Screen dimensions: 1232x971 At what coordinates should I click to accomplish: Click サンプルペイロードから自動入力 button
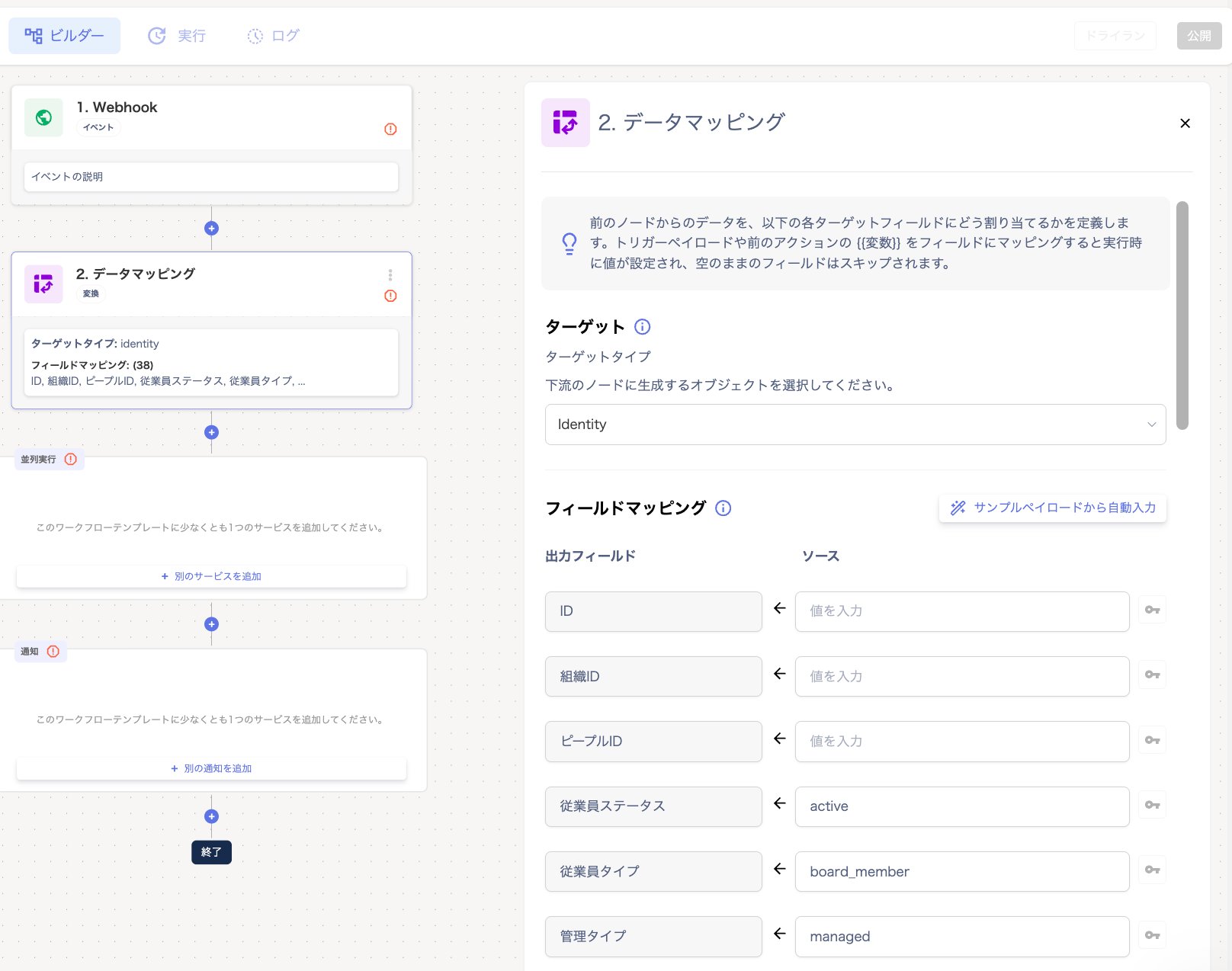click(1053, 508)
